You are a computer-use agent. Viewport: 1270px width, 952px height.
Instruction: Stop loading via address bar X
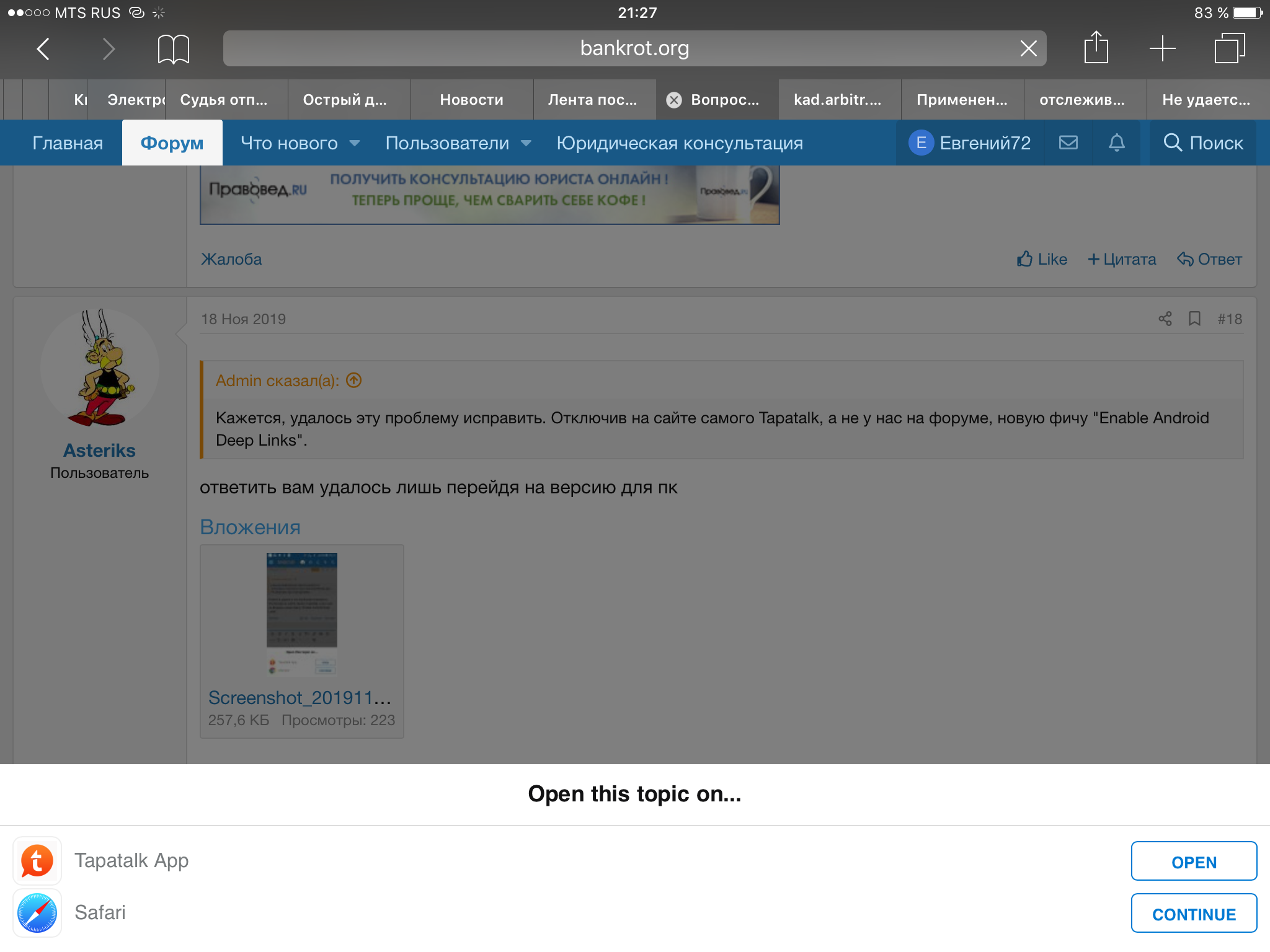[1028, 48]
